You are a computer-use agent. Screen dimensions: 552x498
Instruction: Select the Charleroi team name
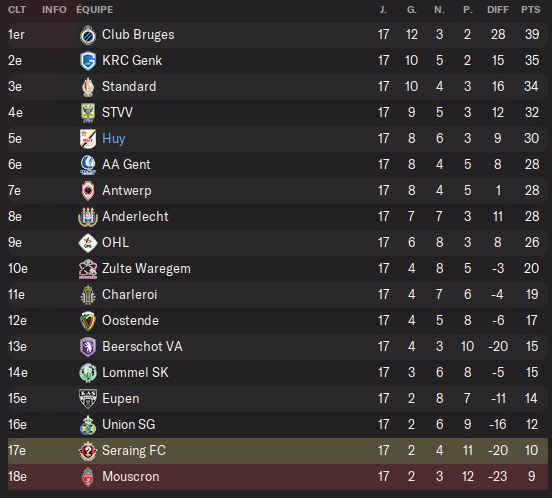(x=130, y=295)
